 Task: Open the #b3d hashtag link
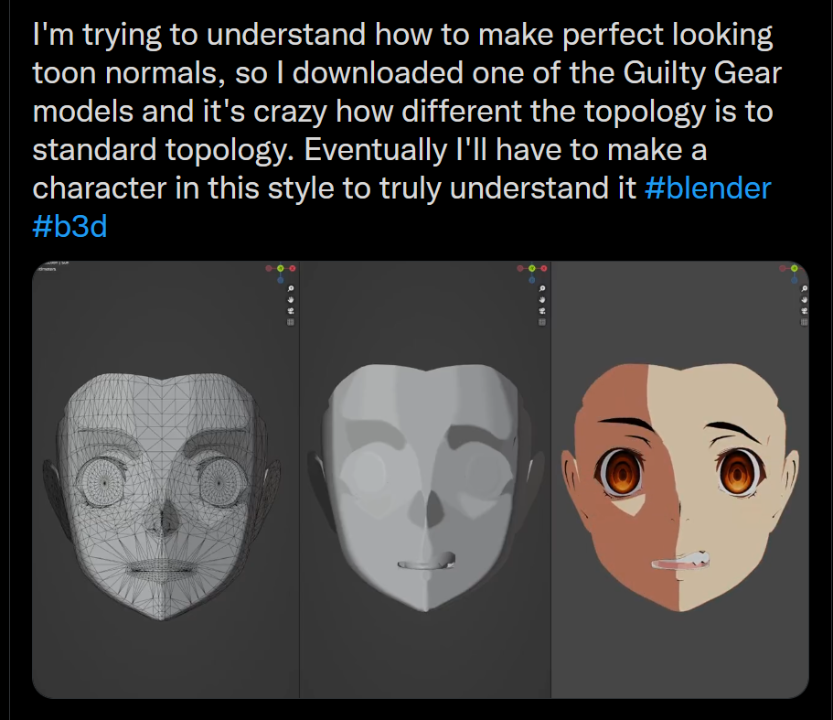[70, 227]
